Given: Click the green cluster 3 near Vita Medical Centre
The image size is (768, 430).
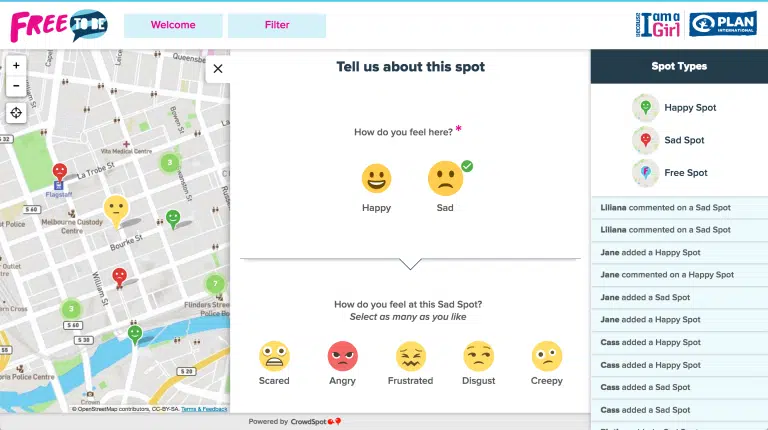Looking at the screenshot, I should coord(170,163).
